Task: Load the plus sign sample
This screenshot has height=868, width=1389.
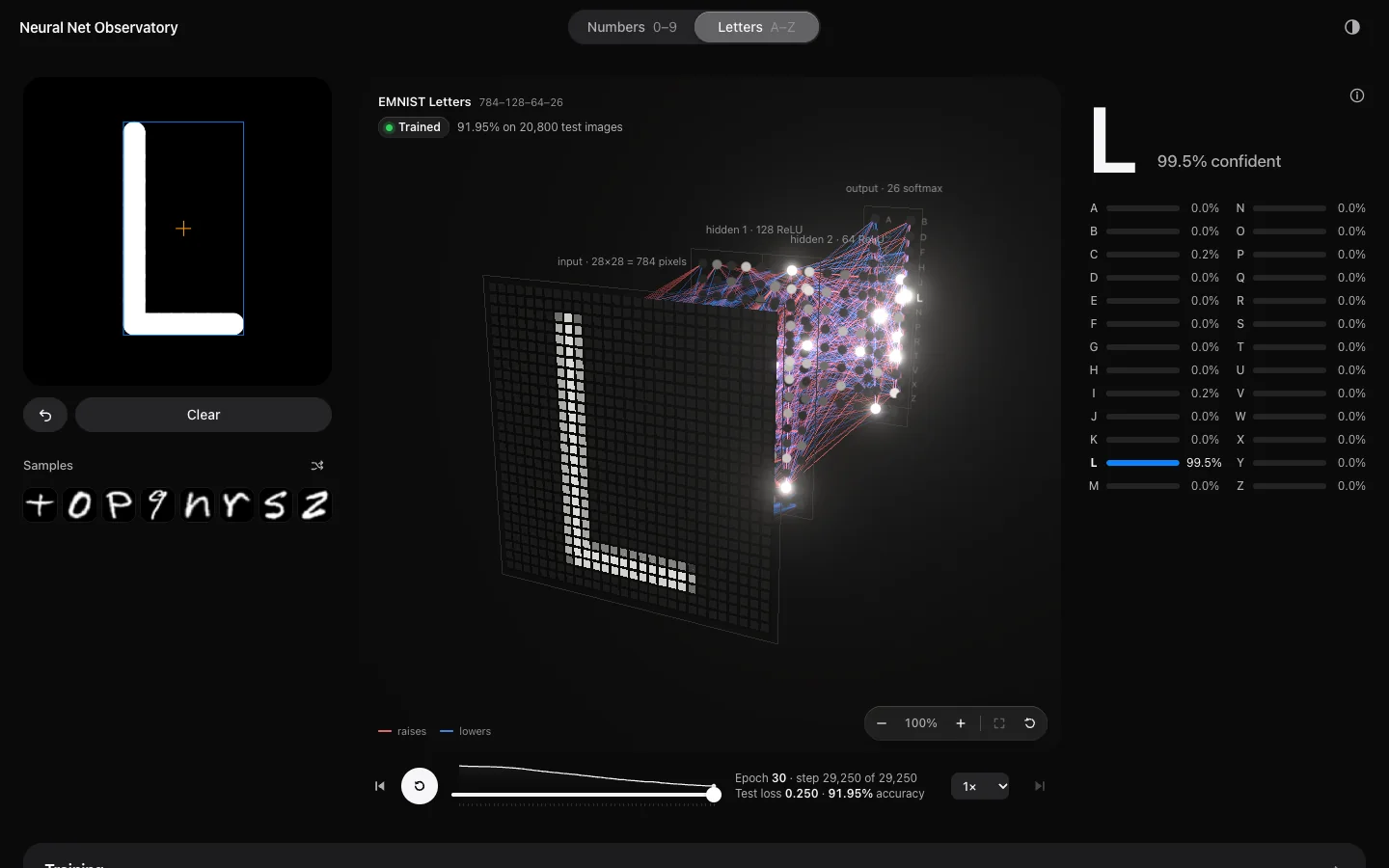Action: (x=41, y=504)
